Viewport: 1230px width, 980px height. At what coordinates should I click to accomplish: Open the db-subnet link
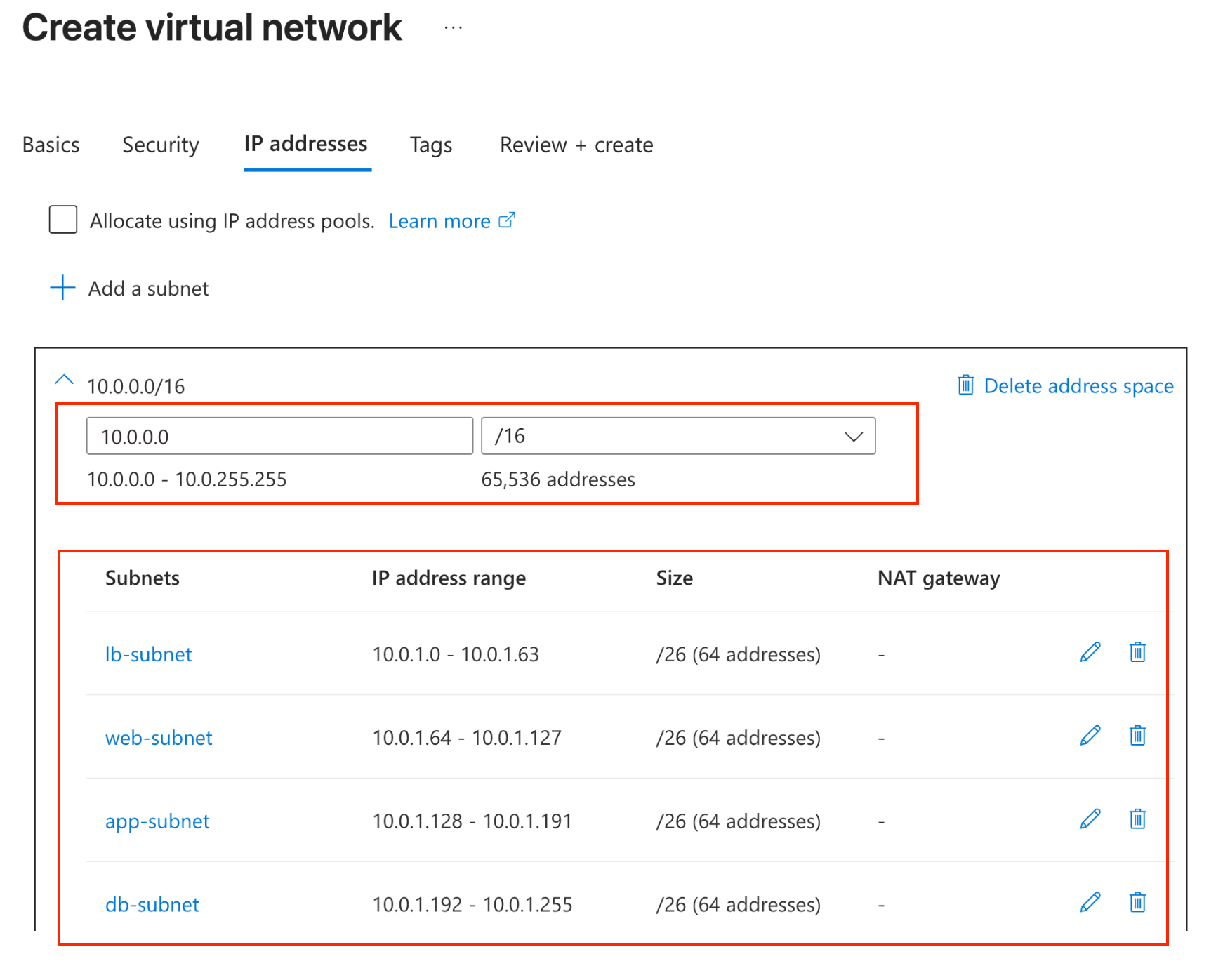152,904
